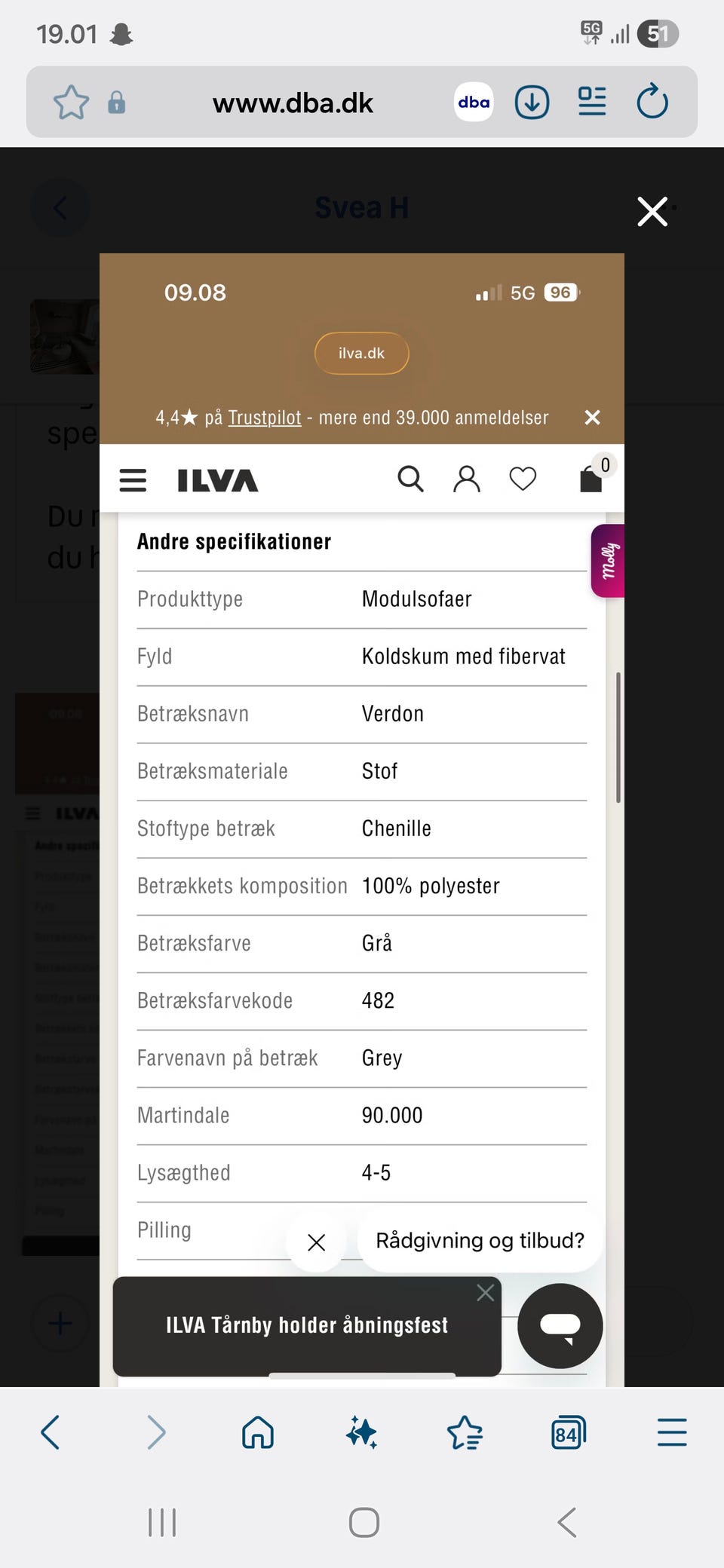Viewport: 724px width, 1568px height.
Task: Go to browser home page
Action: [258, 1432]
